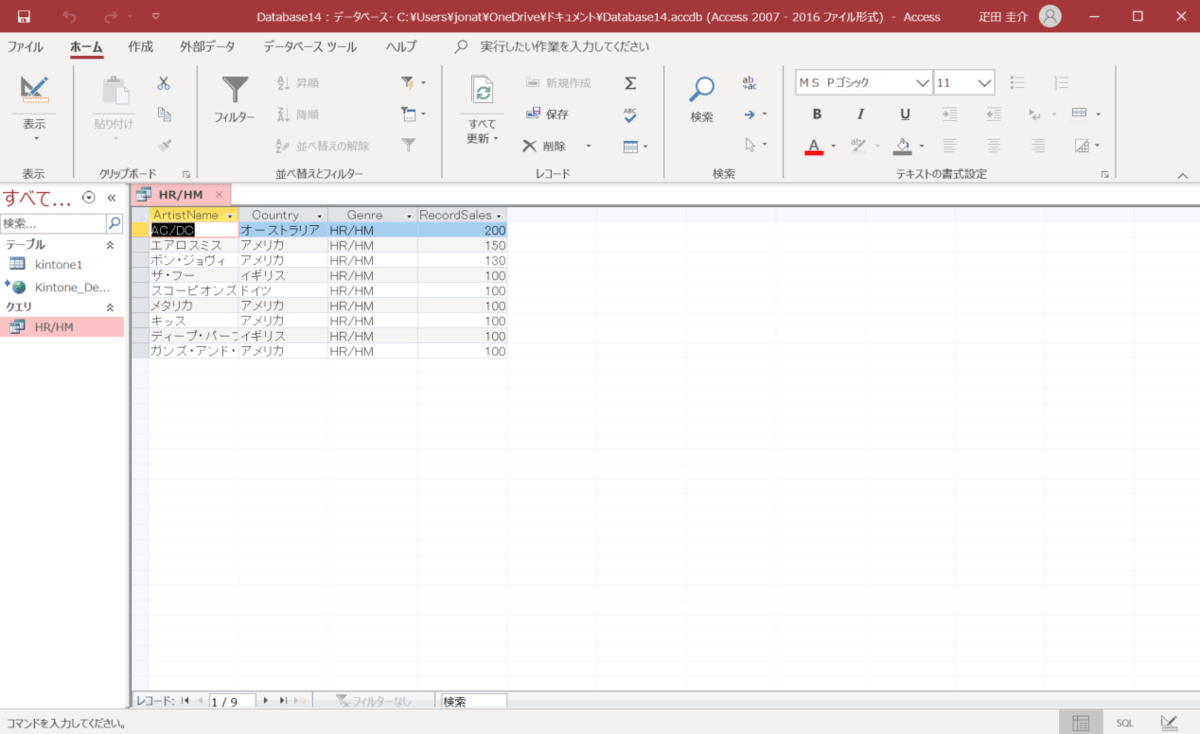Select HR/HM query in navigation pane

tap(62, 327)
